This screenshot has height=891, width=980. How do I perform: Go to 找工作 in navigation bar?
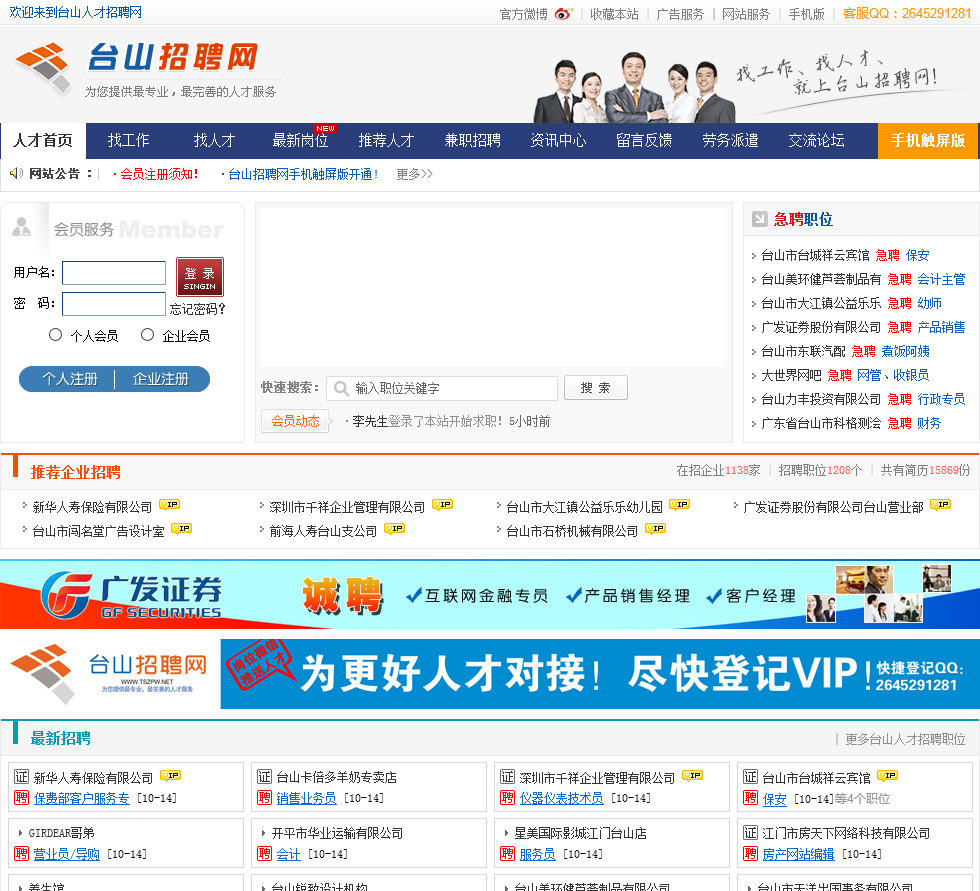point(129,141)
